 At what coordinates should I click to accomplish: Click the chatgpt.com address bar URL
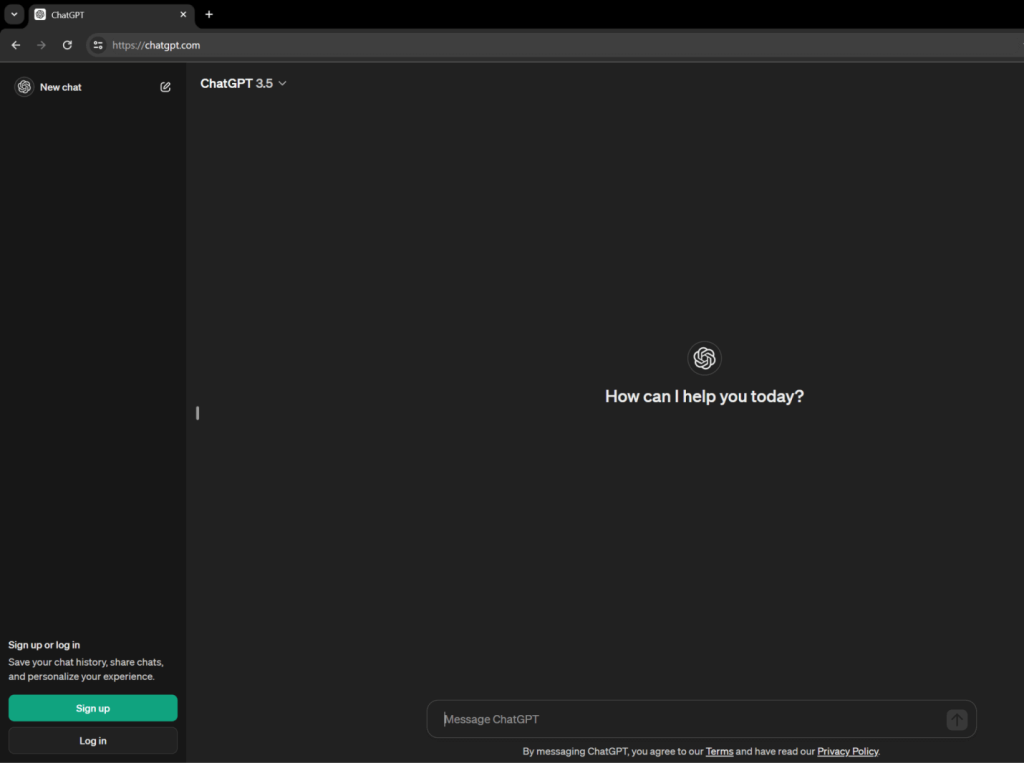[x=156, y=45]
